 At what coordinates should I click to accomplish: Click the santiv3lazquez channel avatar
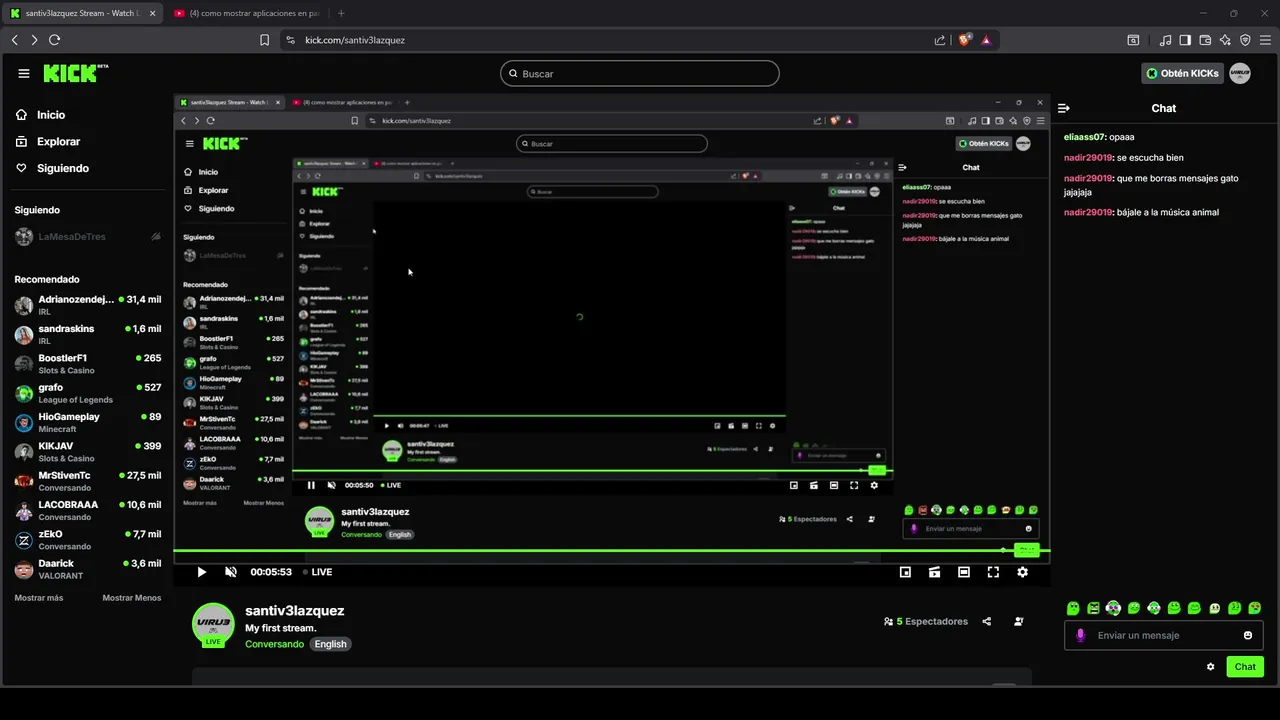pos(213,625)
